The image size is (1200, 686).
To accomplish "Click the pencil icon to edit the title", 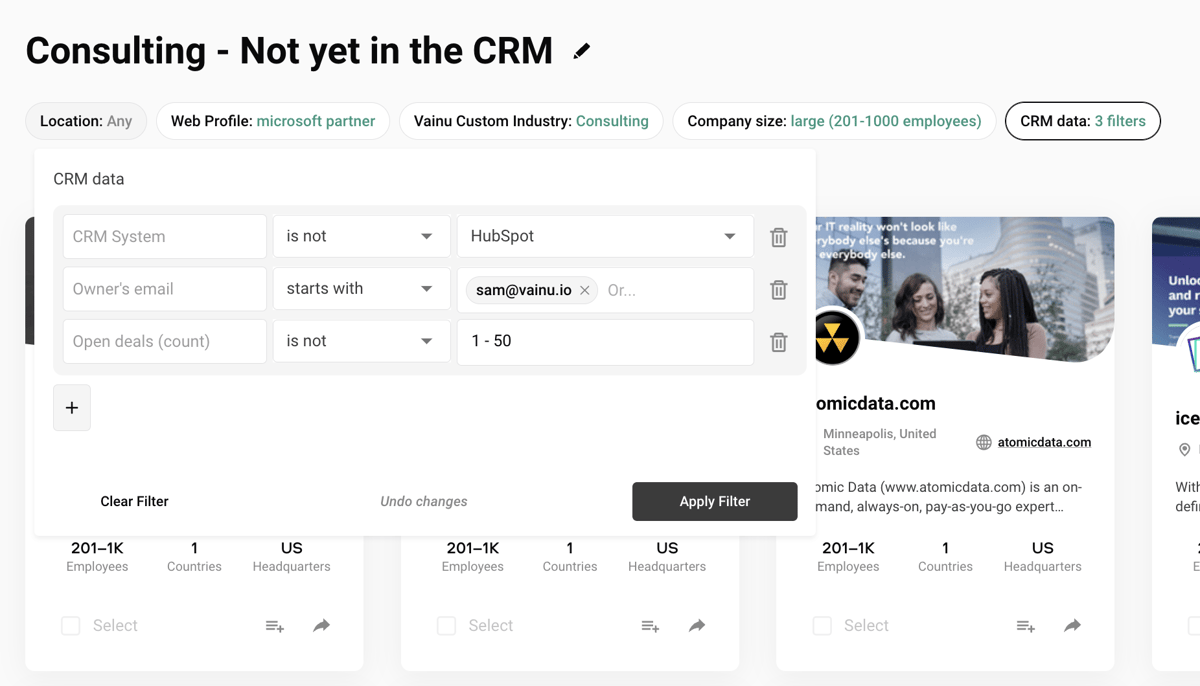I will coord(581,51).
